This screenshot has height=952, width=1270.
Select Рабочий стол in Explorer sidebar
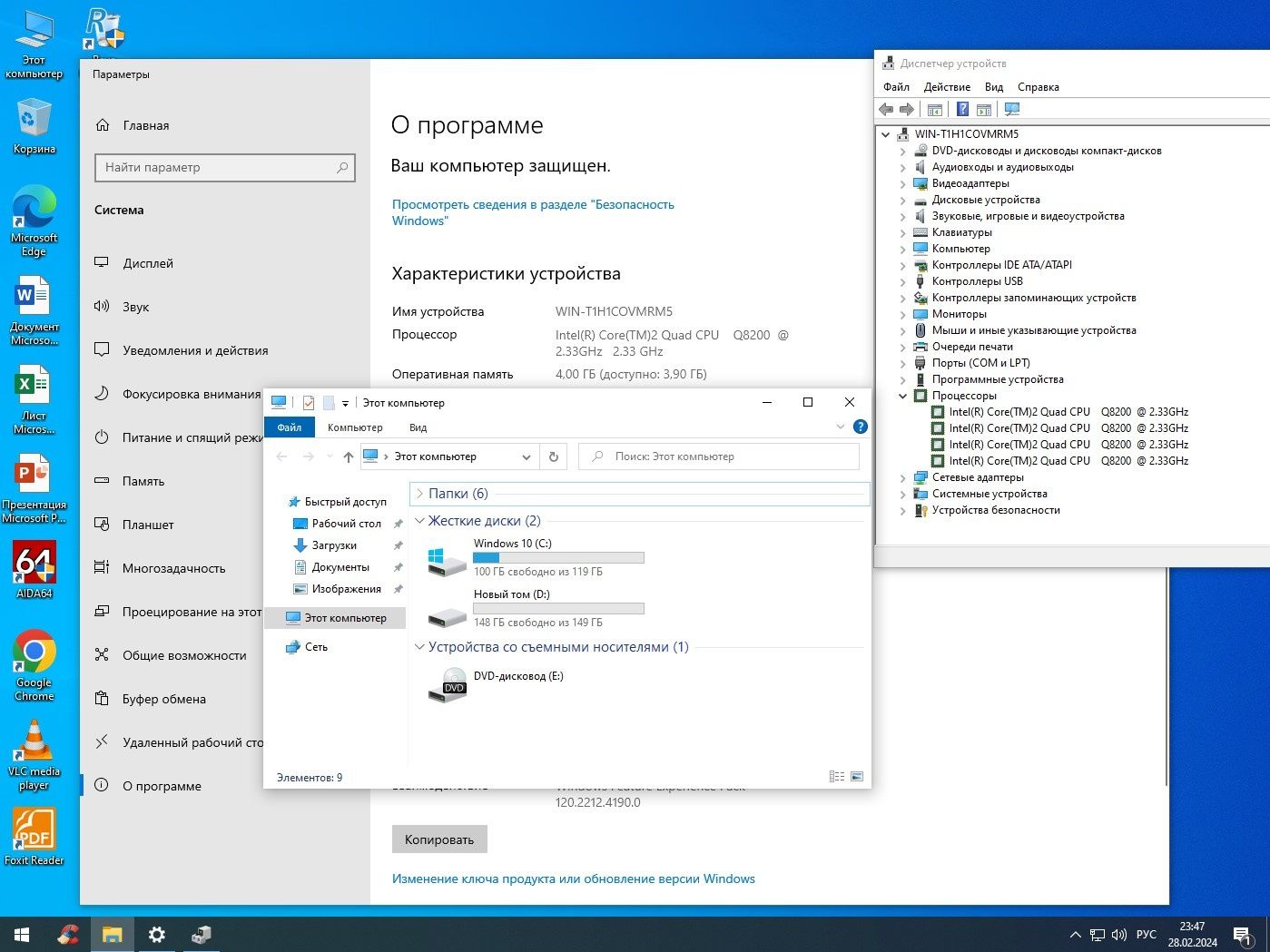click(x=346, y=524)
